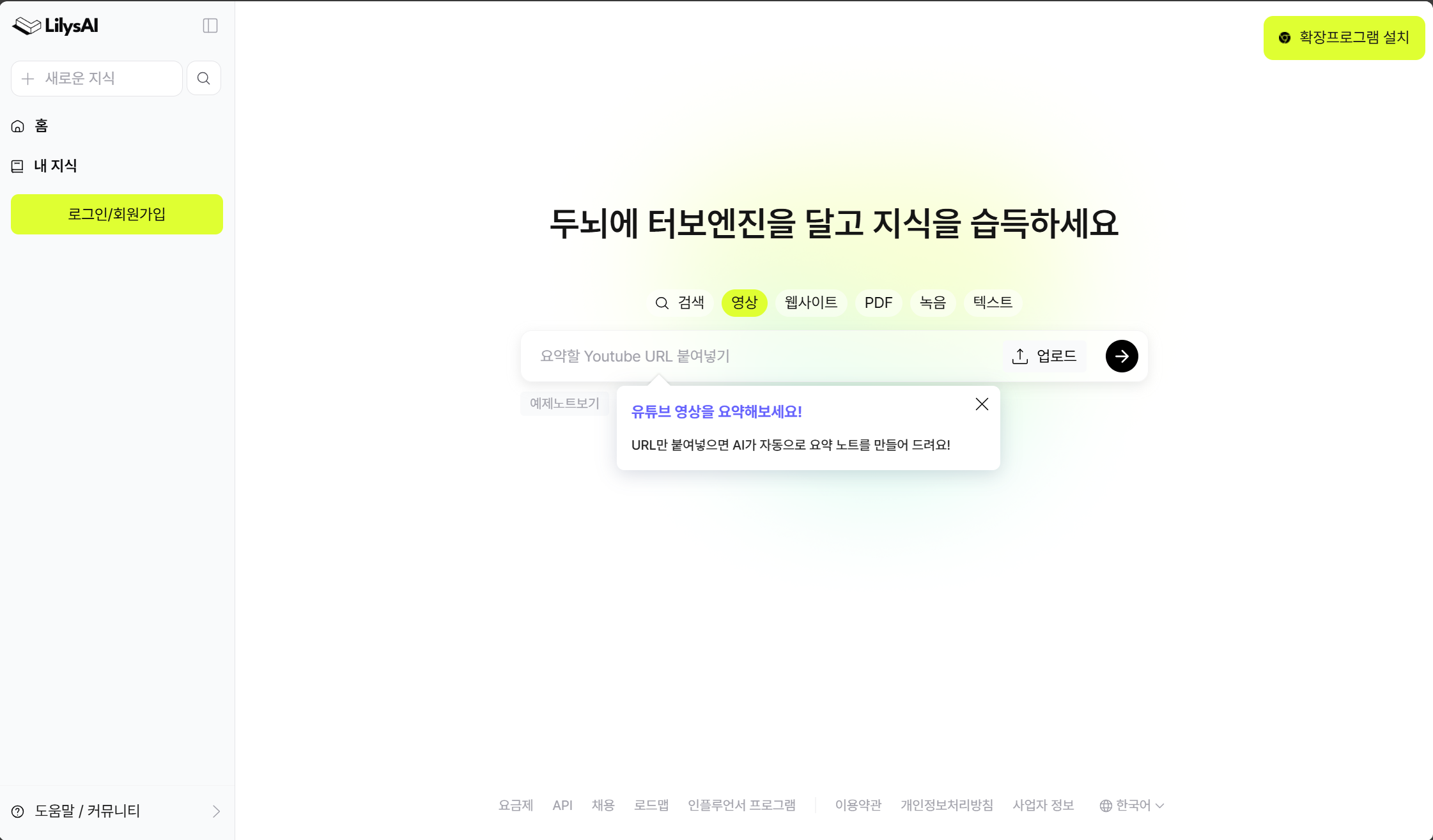
Task: Collapse the sidebar panel toggle icon
Action: [x=210, y=26]
